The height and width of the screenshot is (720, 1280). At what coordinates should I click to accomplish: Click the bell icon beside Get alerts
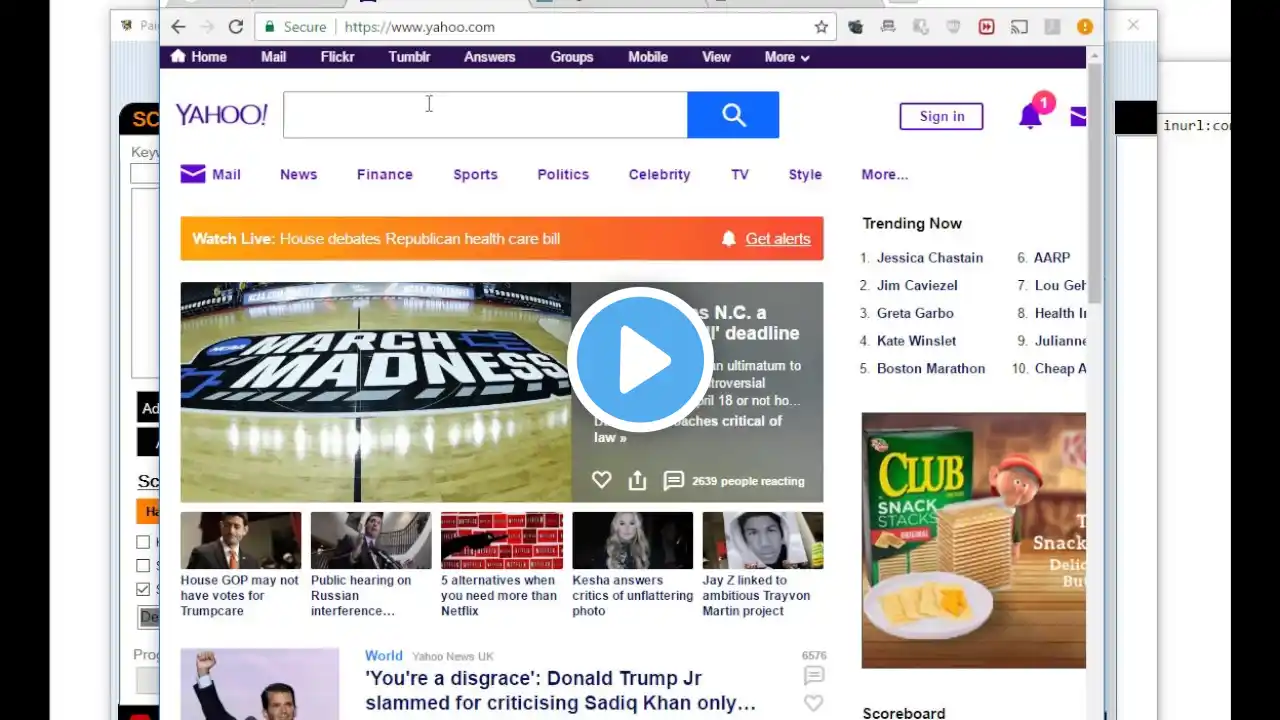click(729, 239)
